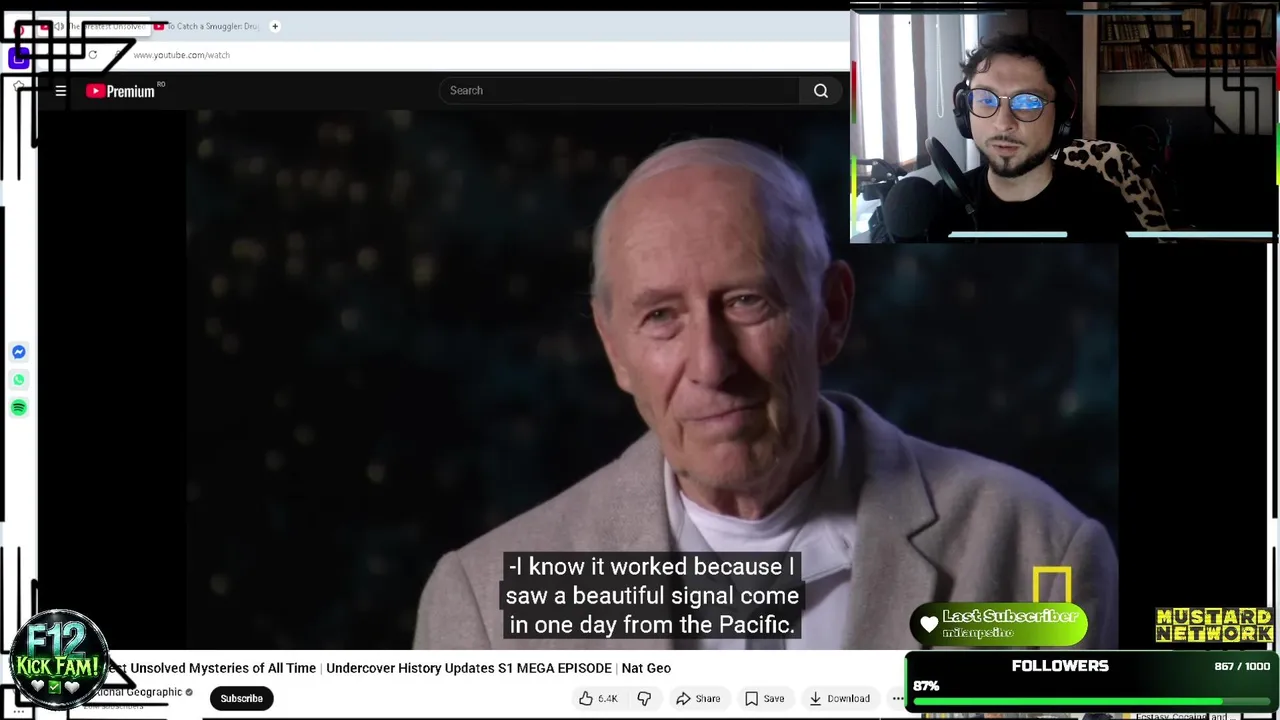
Task: Reload the page with refresh icon
Action: click(92, 55)
